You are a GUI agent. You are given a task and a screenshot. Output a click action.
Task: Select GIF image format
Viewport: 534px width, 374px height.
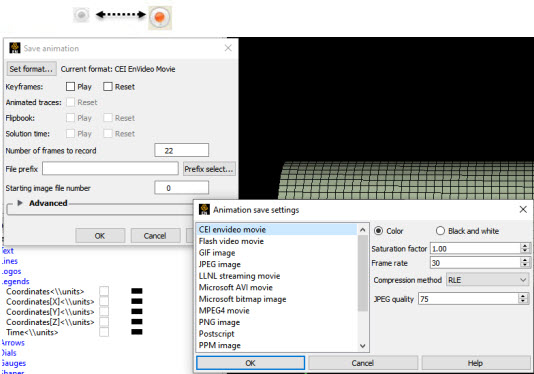(x=277, y=253)
